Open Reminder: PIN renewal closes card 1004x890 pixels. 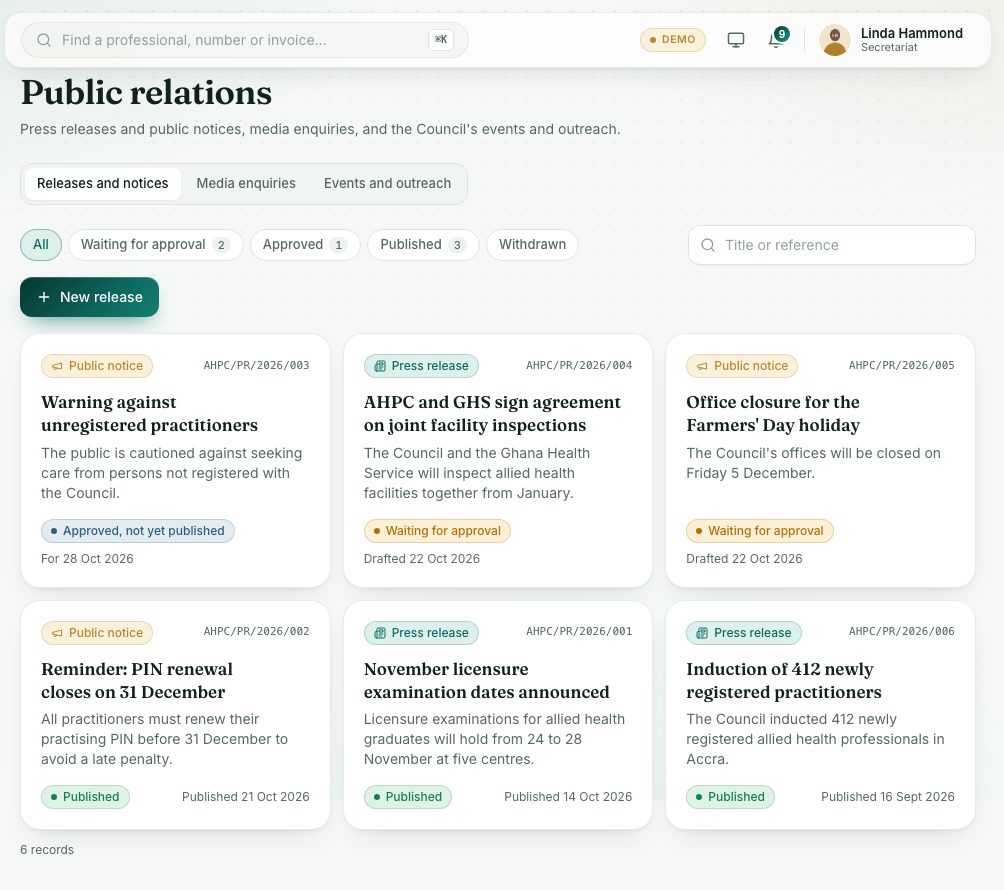pyautogui.click(x=175, y=715)
